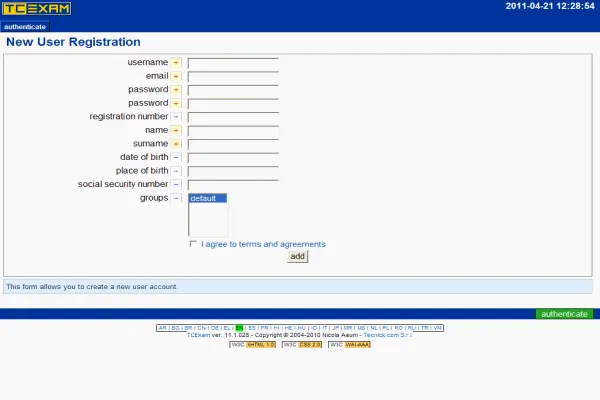Click the required marker beside username

pos(176,62)
